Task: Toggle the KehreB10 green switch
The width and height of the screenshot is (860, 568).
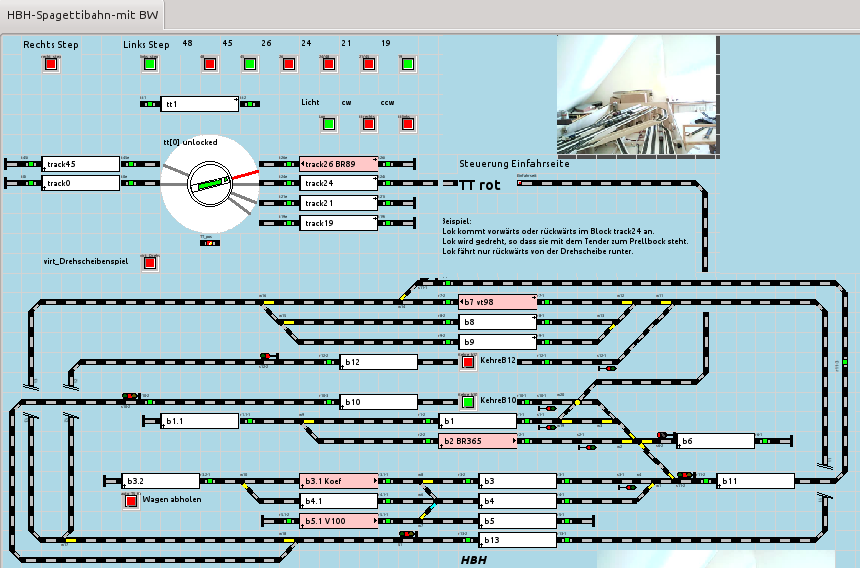Action: click(x=467, y=402)
